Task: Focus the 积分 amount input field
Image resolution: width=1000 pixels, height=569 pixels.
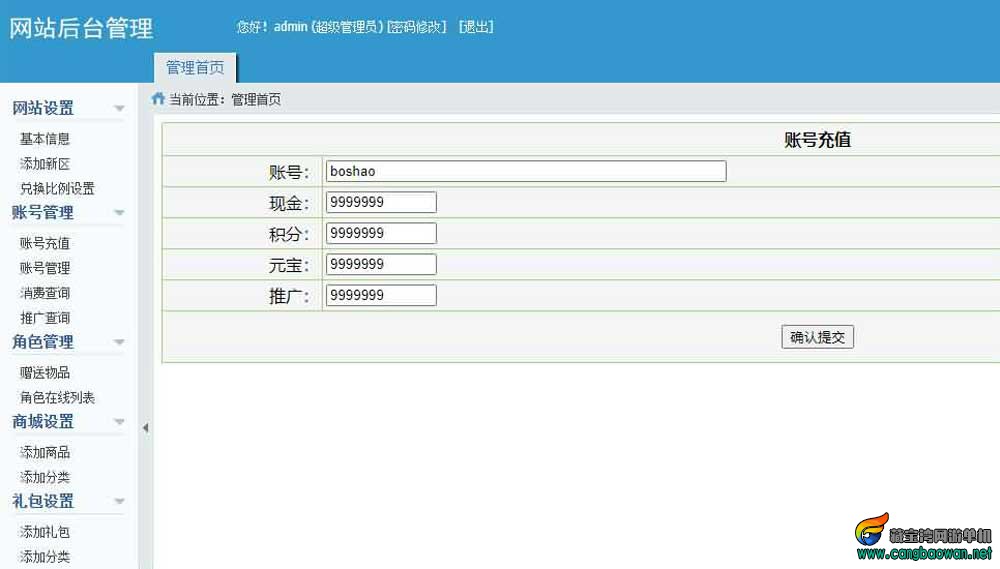Action: [381, 233]
